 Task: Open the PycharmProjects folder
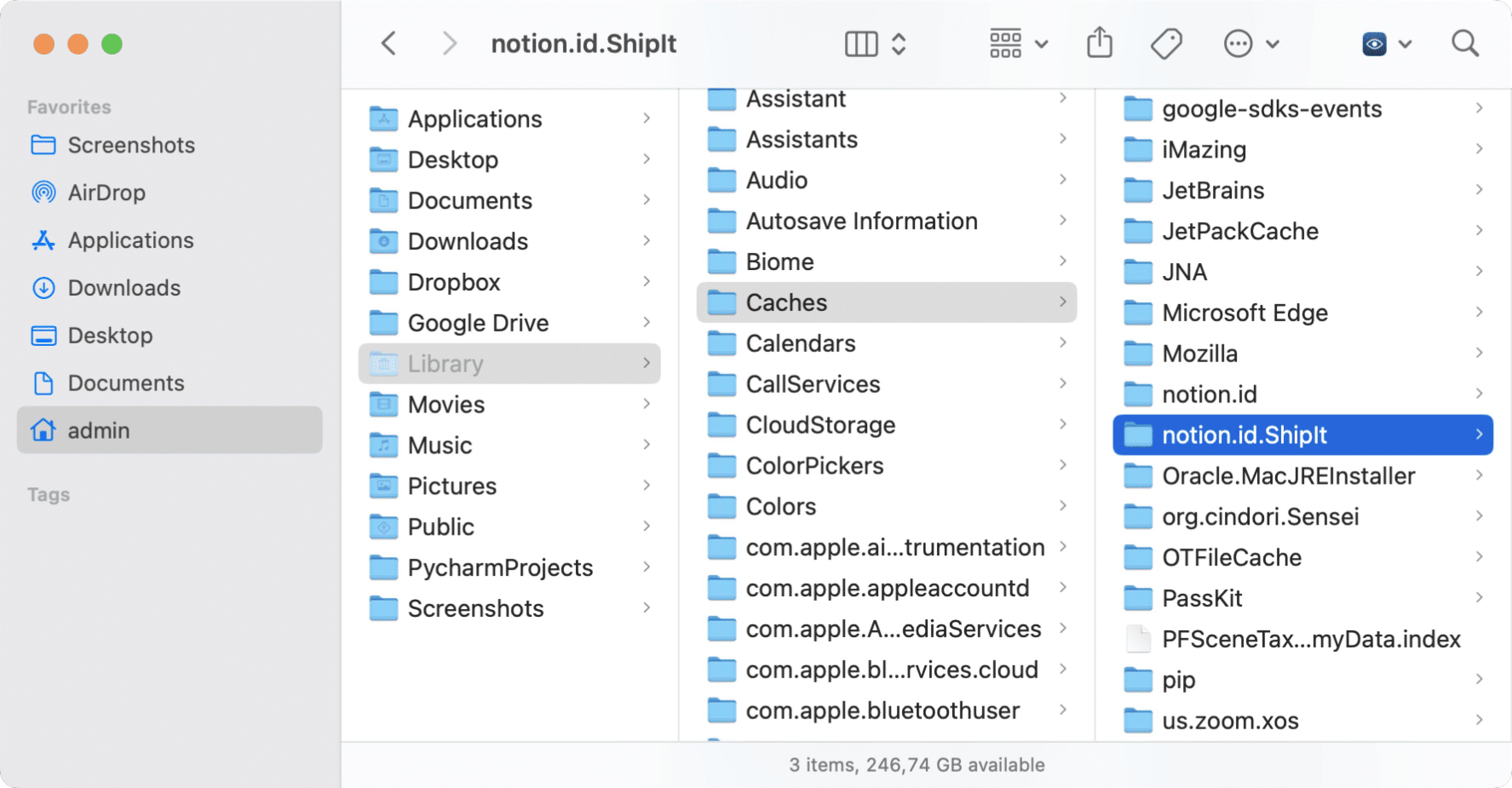tap(500, 567)
